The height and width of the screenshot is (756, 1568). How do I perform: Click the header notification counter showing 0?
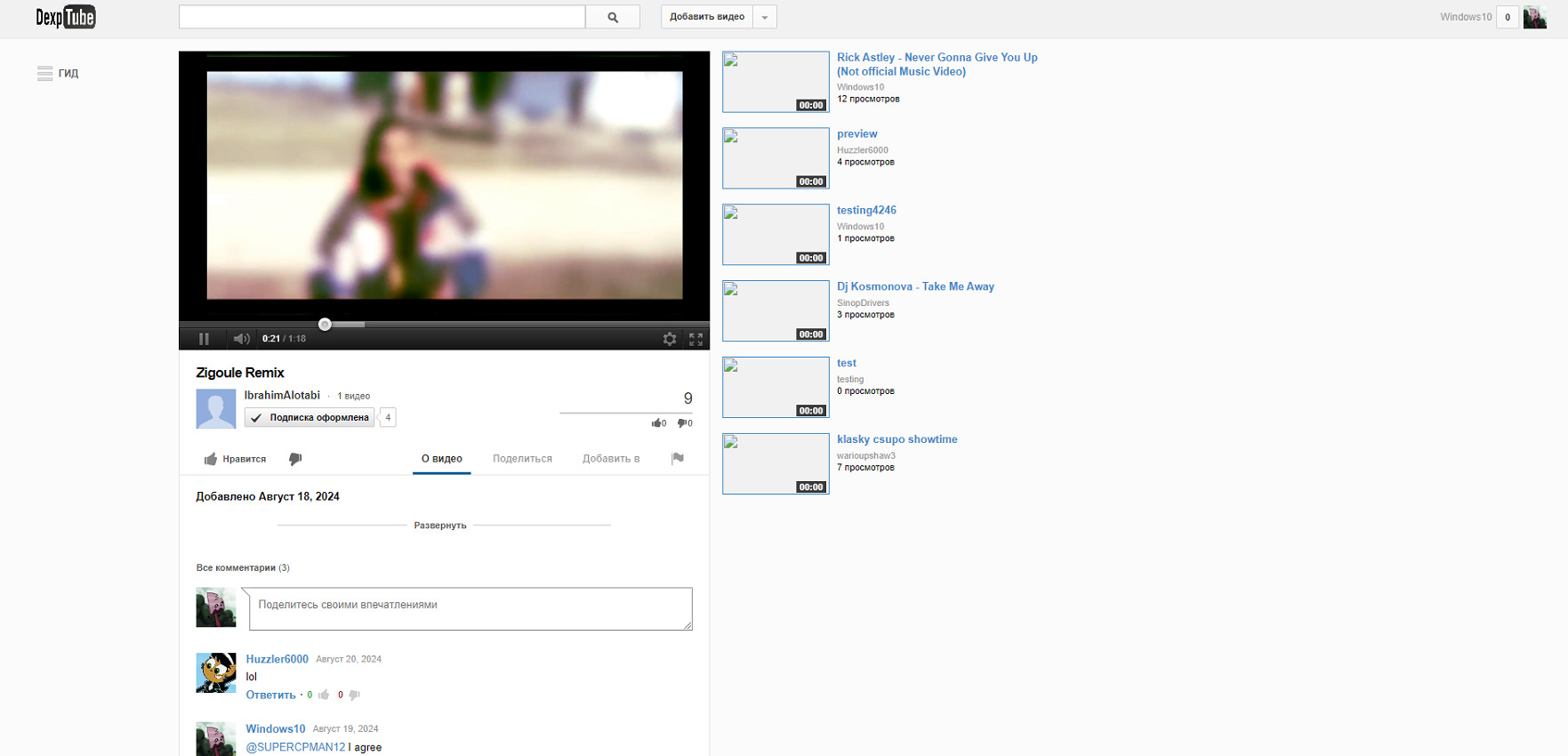1508,17
